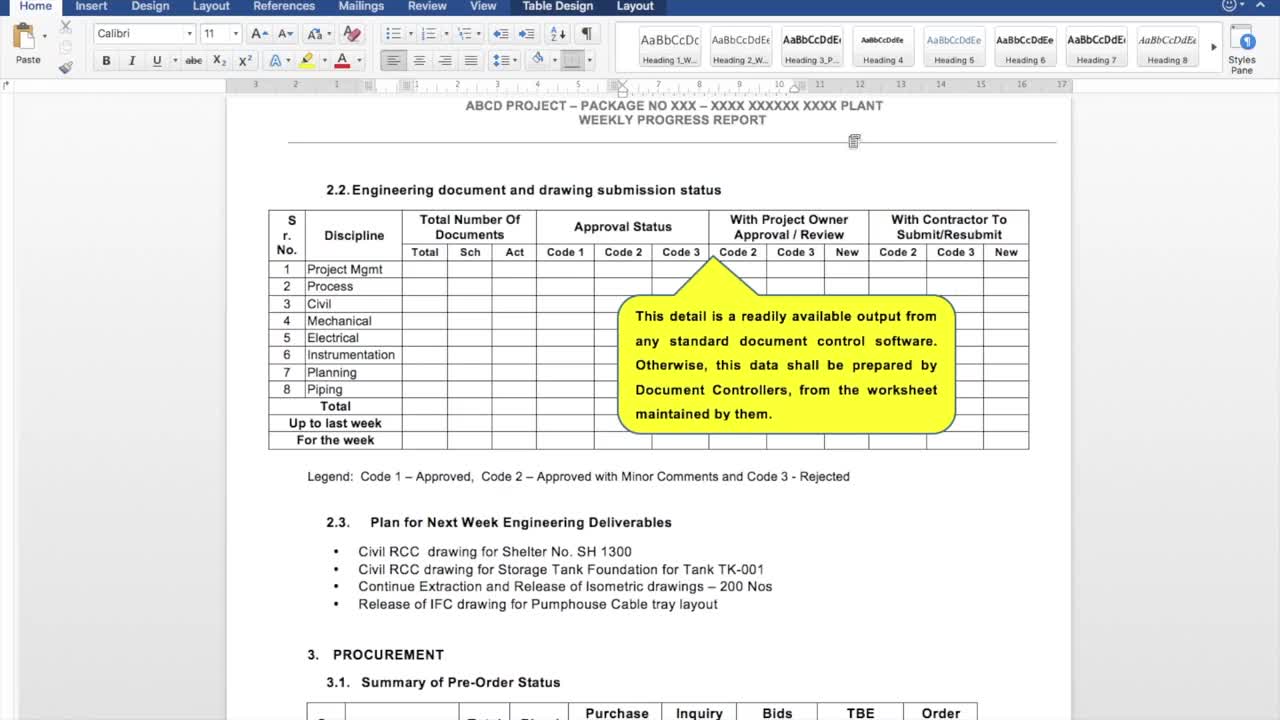Apply the Heading 4 style

coord(883,48)
